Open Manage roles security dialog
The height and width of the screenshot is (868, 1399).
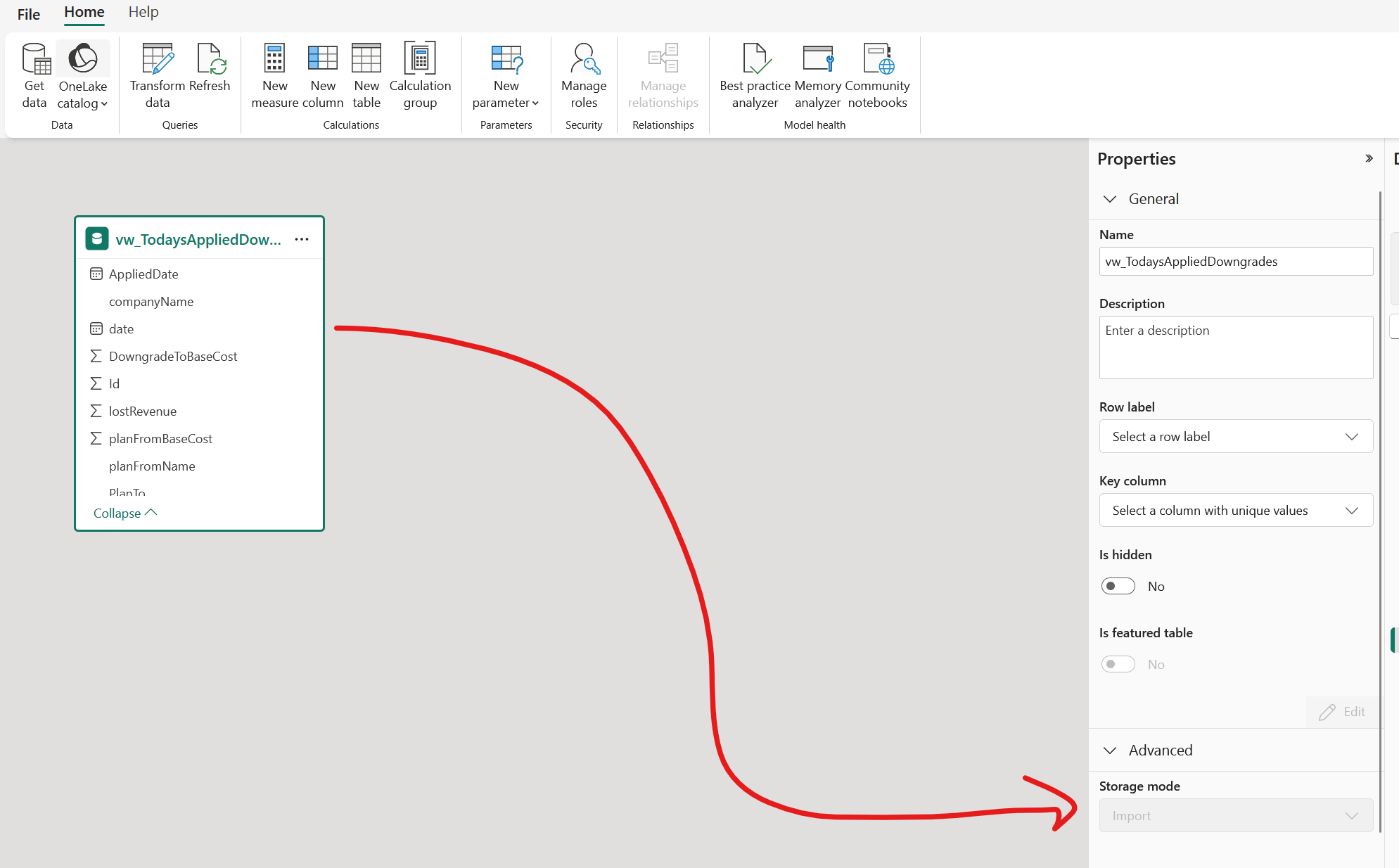584,76
